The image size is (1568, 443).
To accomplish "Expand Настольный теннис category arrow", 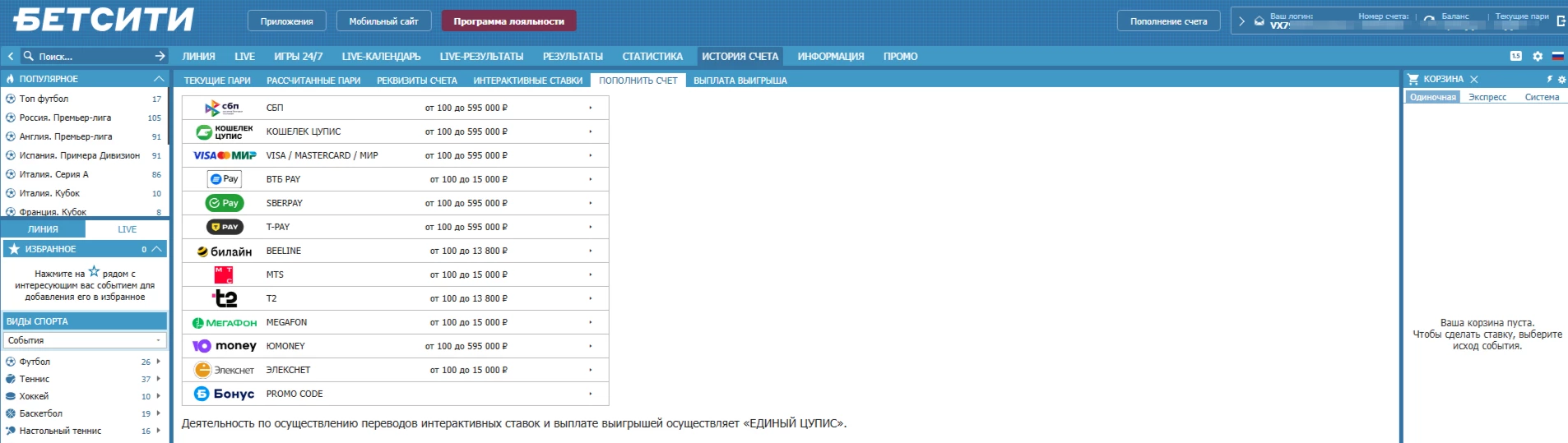I will click(x=158, y=431).
